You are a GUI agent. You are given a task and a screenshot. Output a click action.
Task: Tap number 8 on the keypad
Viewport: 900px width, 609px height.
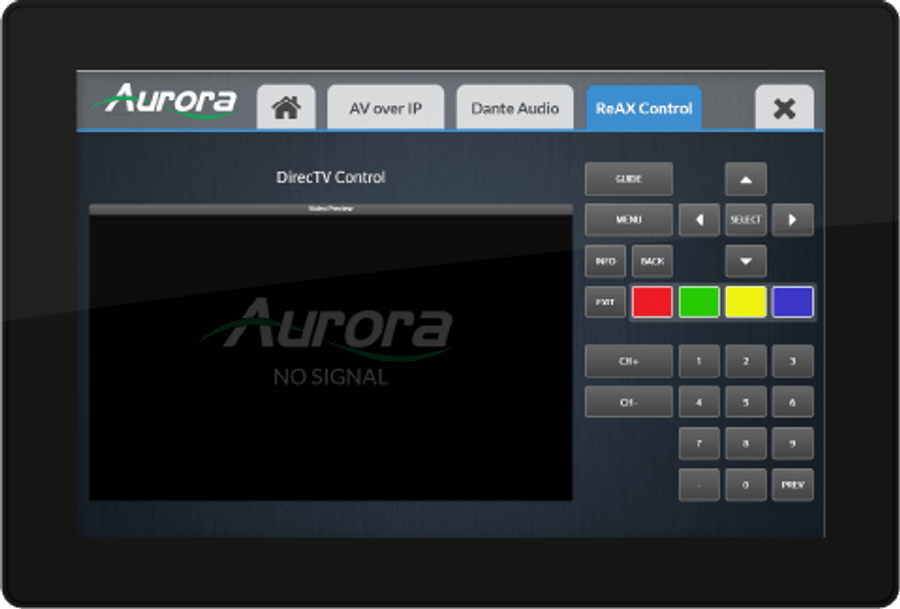[746, 444]
